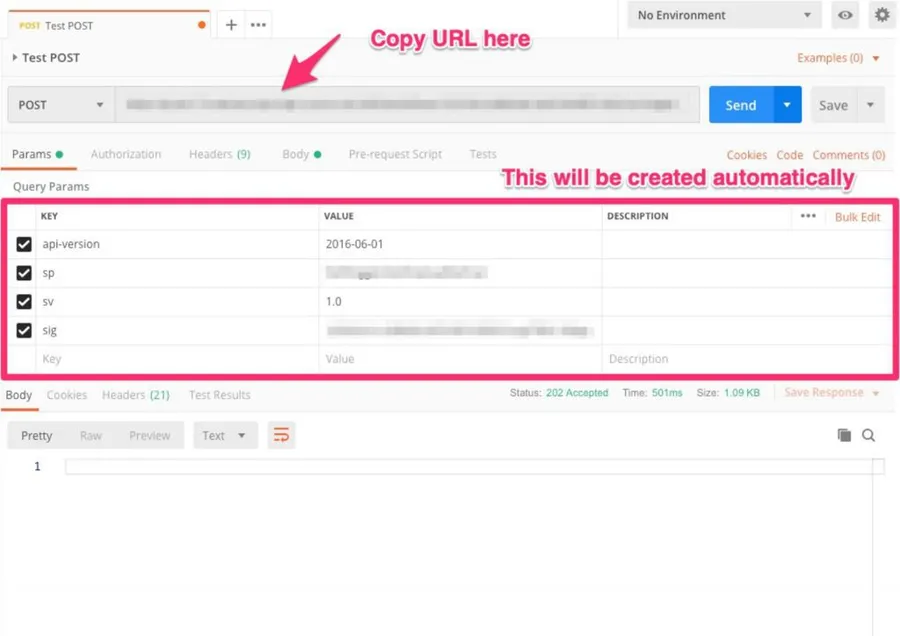Click the Bulk Edit link
The width and height of the screenshot is (900, 636).
click(857, 217)
